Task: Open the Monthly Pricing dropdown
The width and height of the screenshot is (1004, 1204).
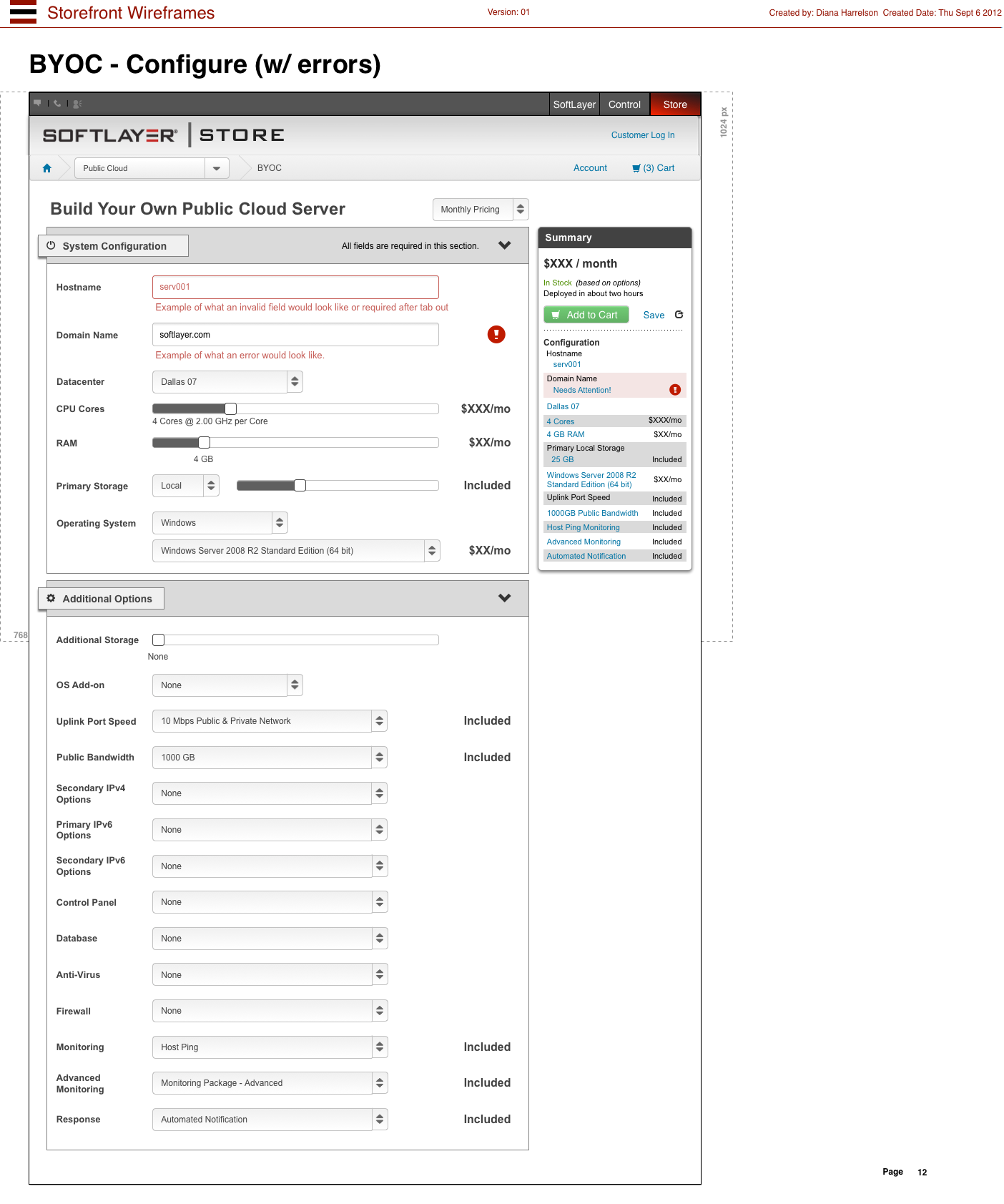Action: pos(481,210)
